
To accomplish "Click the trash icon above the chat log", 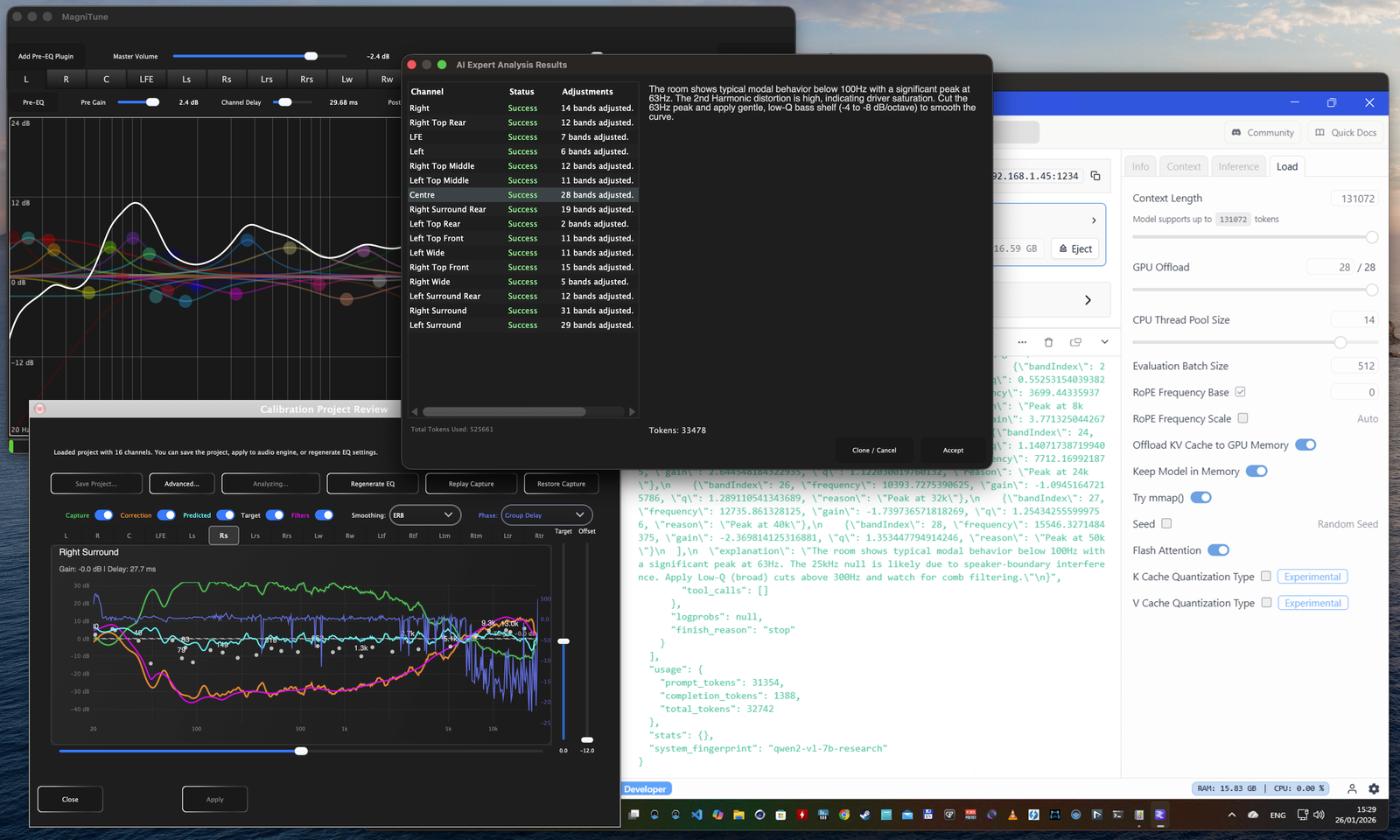I will coord(1048,342).
